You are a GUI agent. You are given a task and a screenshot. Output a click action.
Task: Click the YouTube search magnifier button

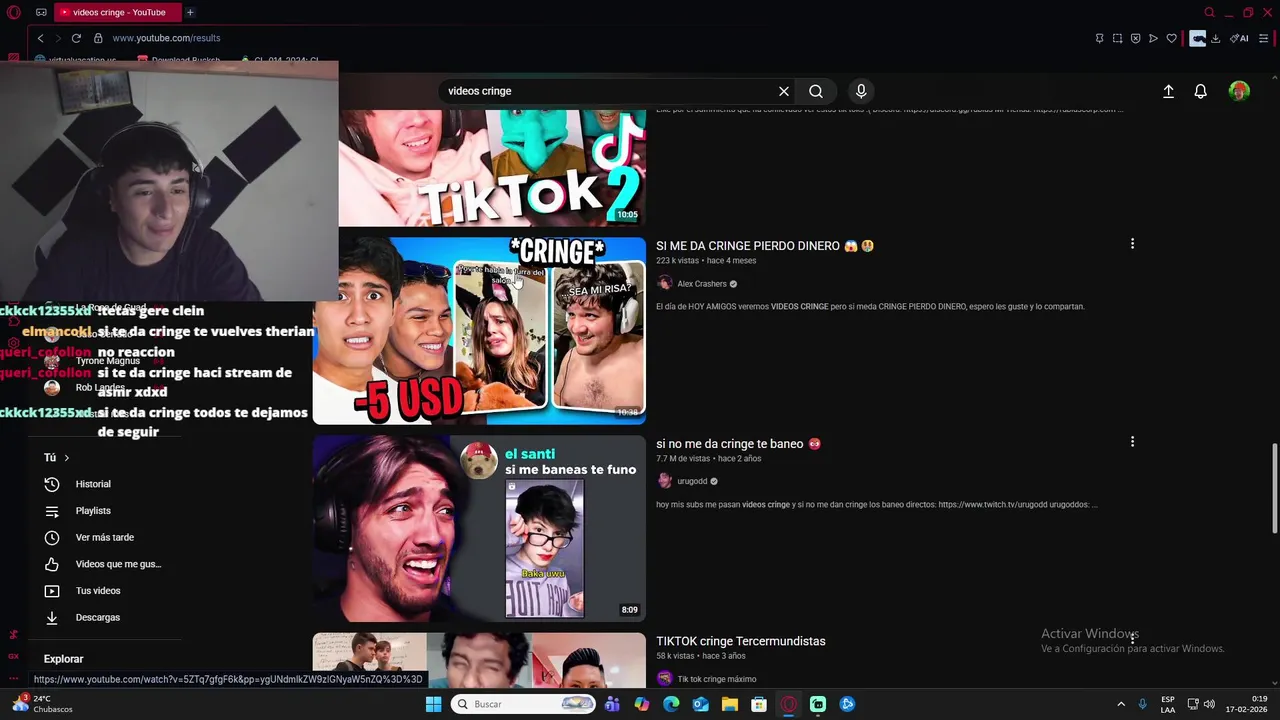tap(816, 91)
